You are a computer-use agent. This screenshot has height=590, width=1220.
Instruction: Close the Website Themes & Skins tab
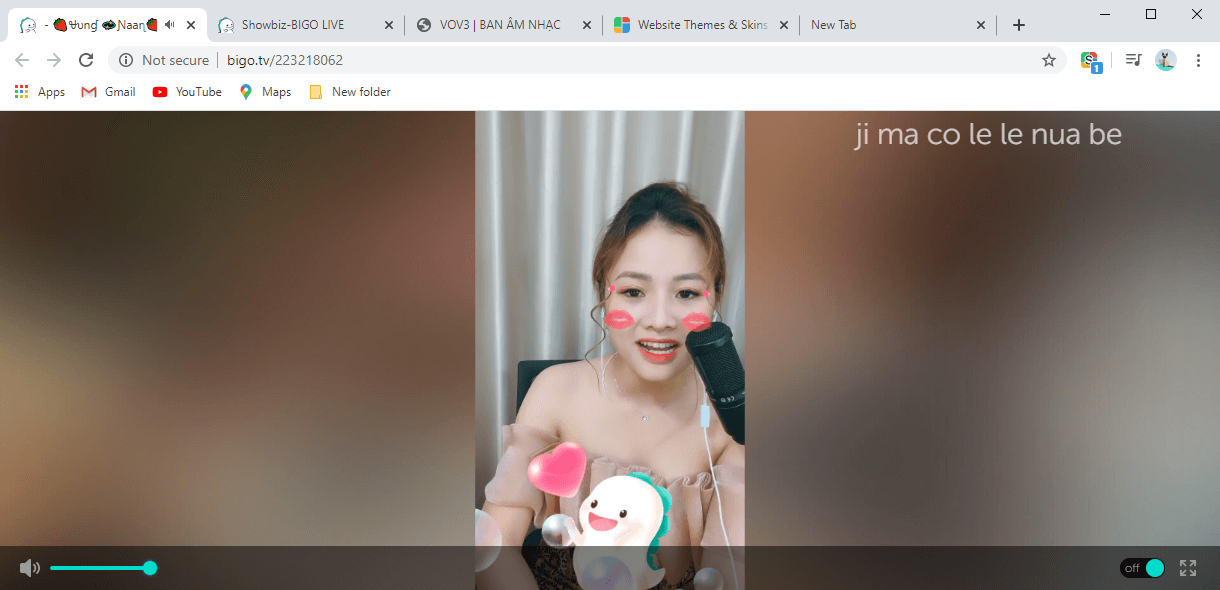[x=783, y=25]
